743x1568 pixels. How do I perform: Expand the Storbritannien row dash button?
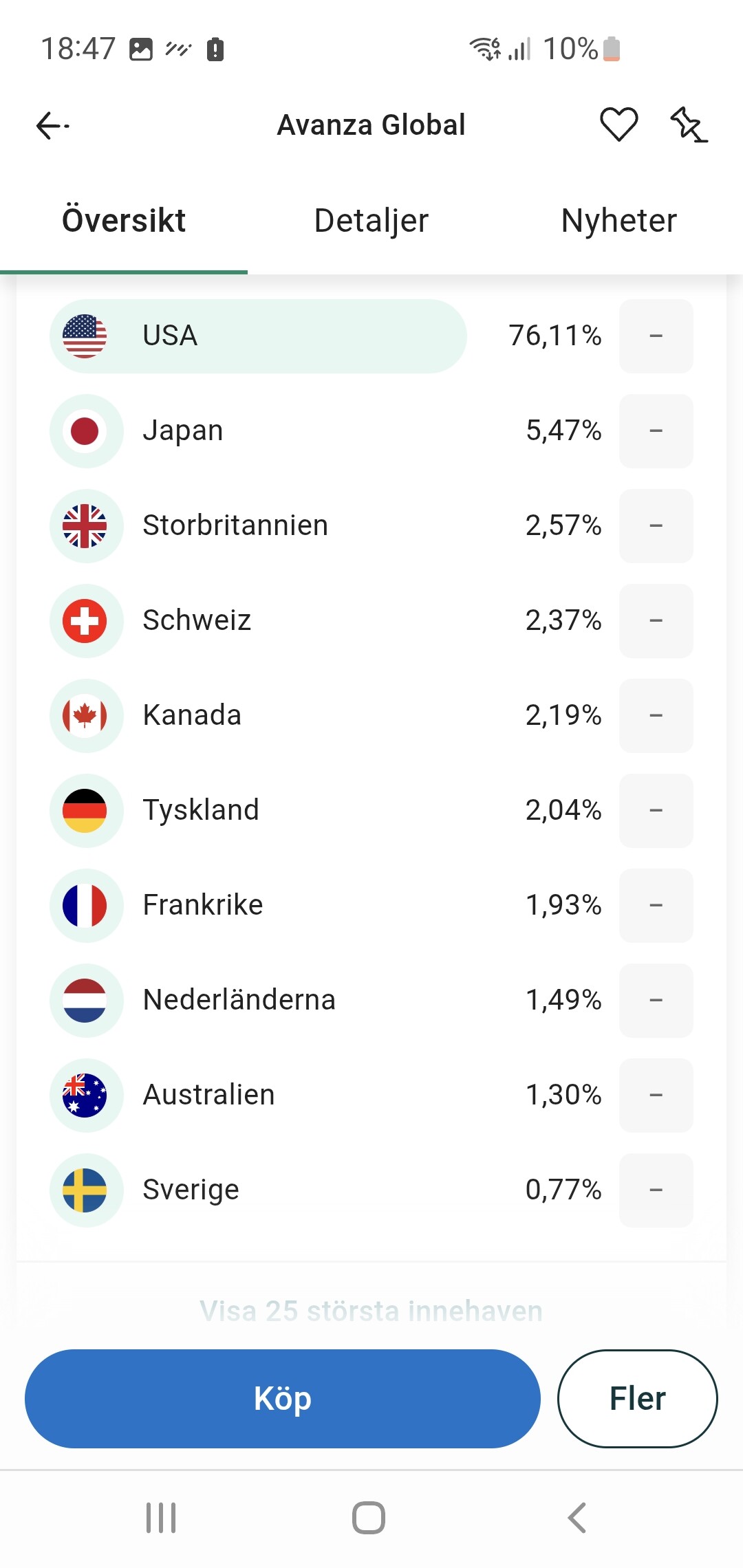[656, 526]
